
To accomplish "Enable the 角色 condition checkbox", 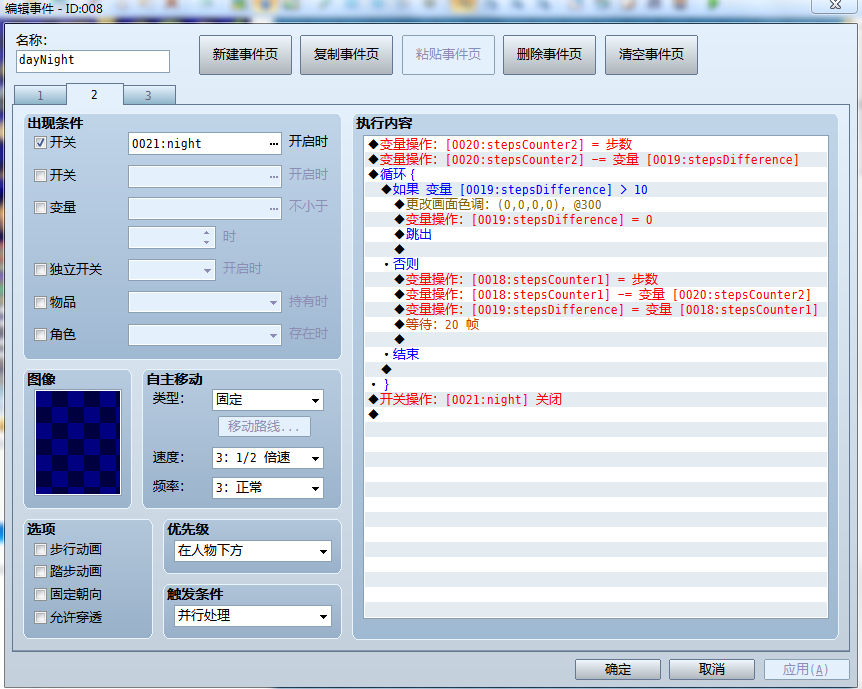I will pyautogui.click(x=40, y=334).
